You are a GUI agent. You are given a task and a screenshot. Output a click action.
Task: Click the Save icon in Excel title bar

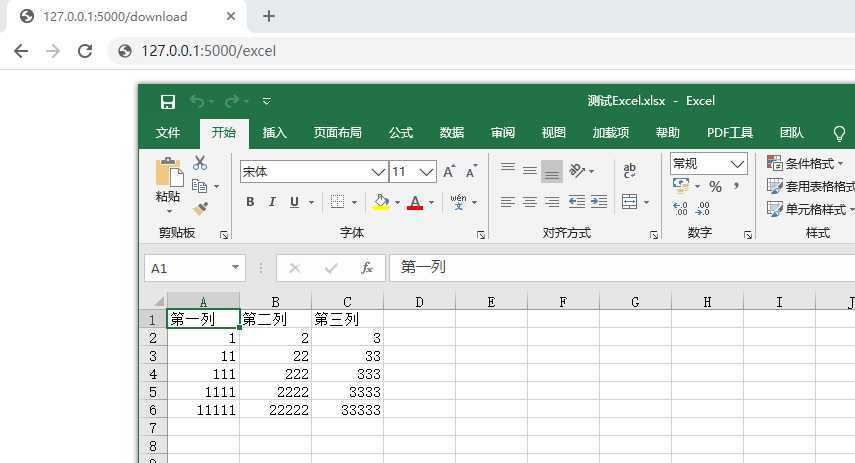[167, 101]
